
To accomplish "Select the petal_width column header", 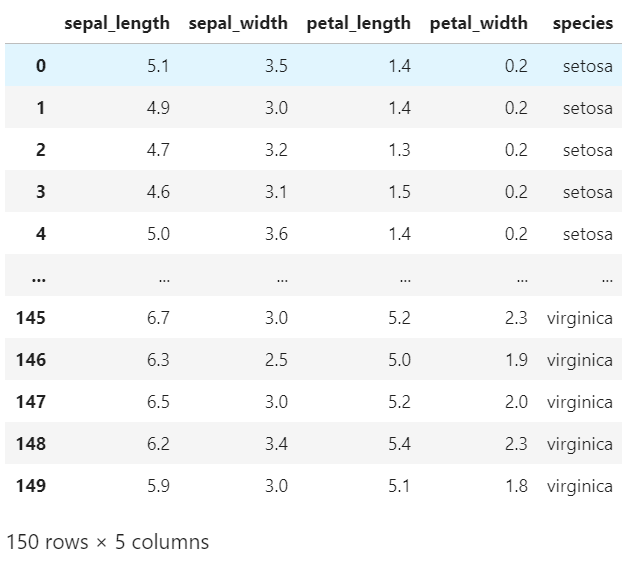I will 479,23.
